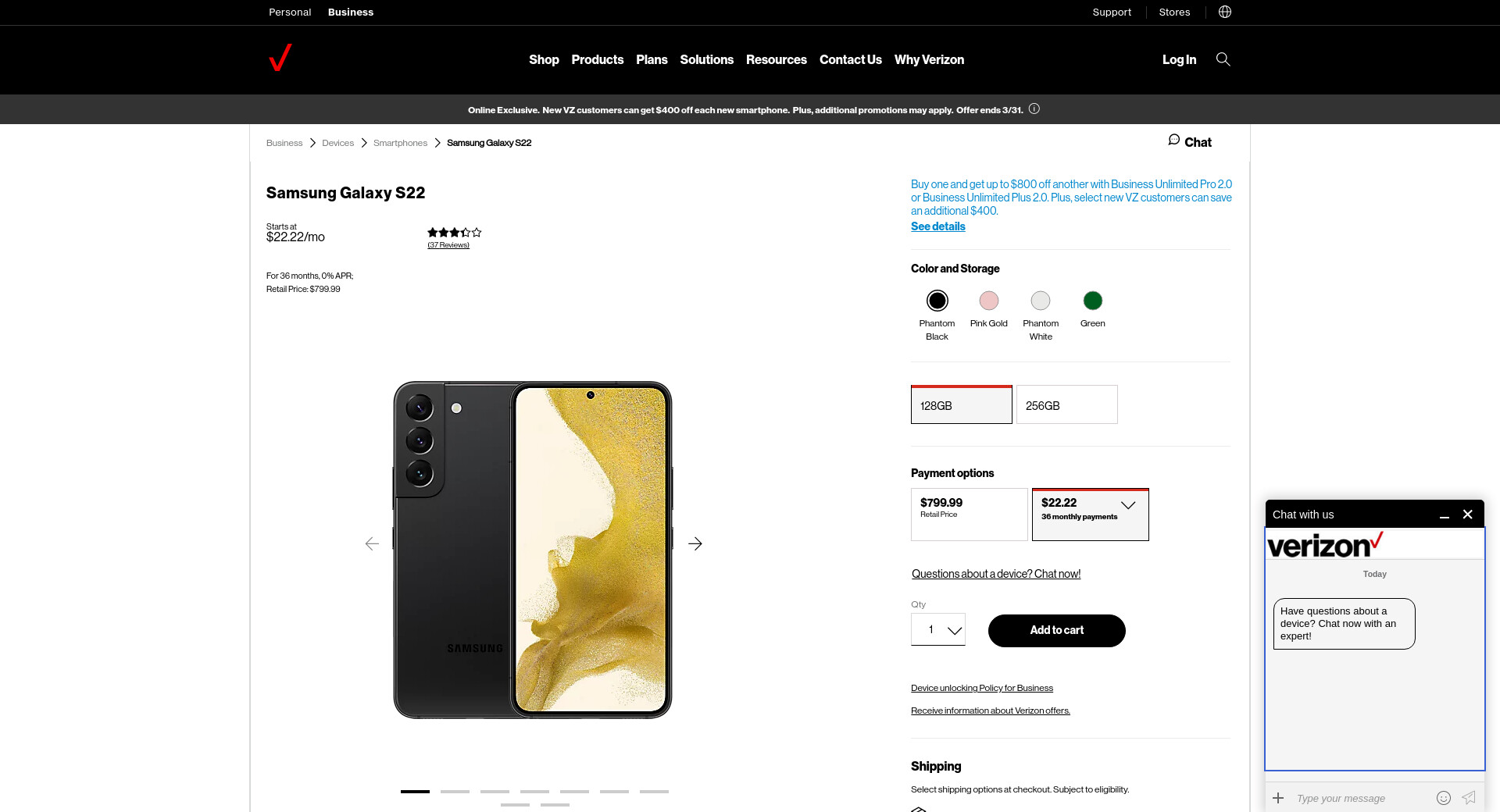The image size is (1500, 812).
Task: Click the plus attachment icon in chat
Action: coord(1278,798)
